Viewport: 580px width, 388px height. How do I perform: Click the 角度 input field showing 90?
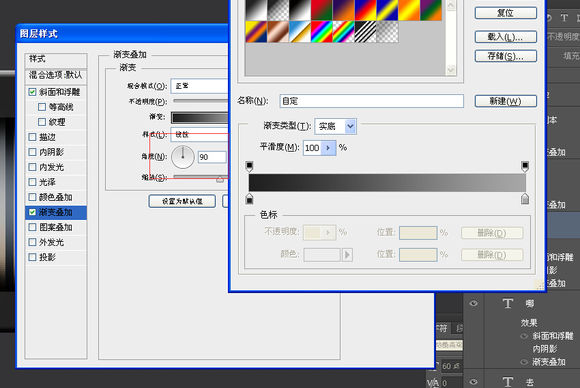(212, 157)
